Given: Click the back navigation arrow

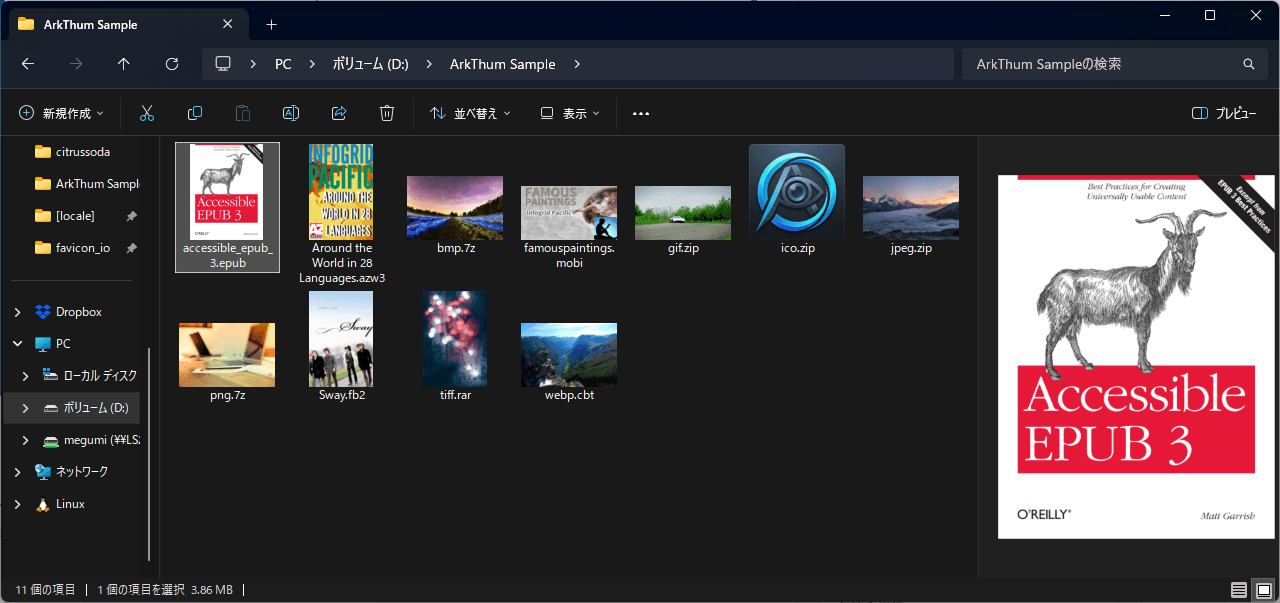Looking at the screenshot, I should coord(27,63).
